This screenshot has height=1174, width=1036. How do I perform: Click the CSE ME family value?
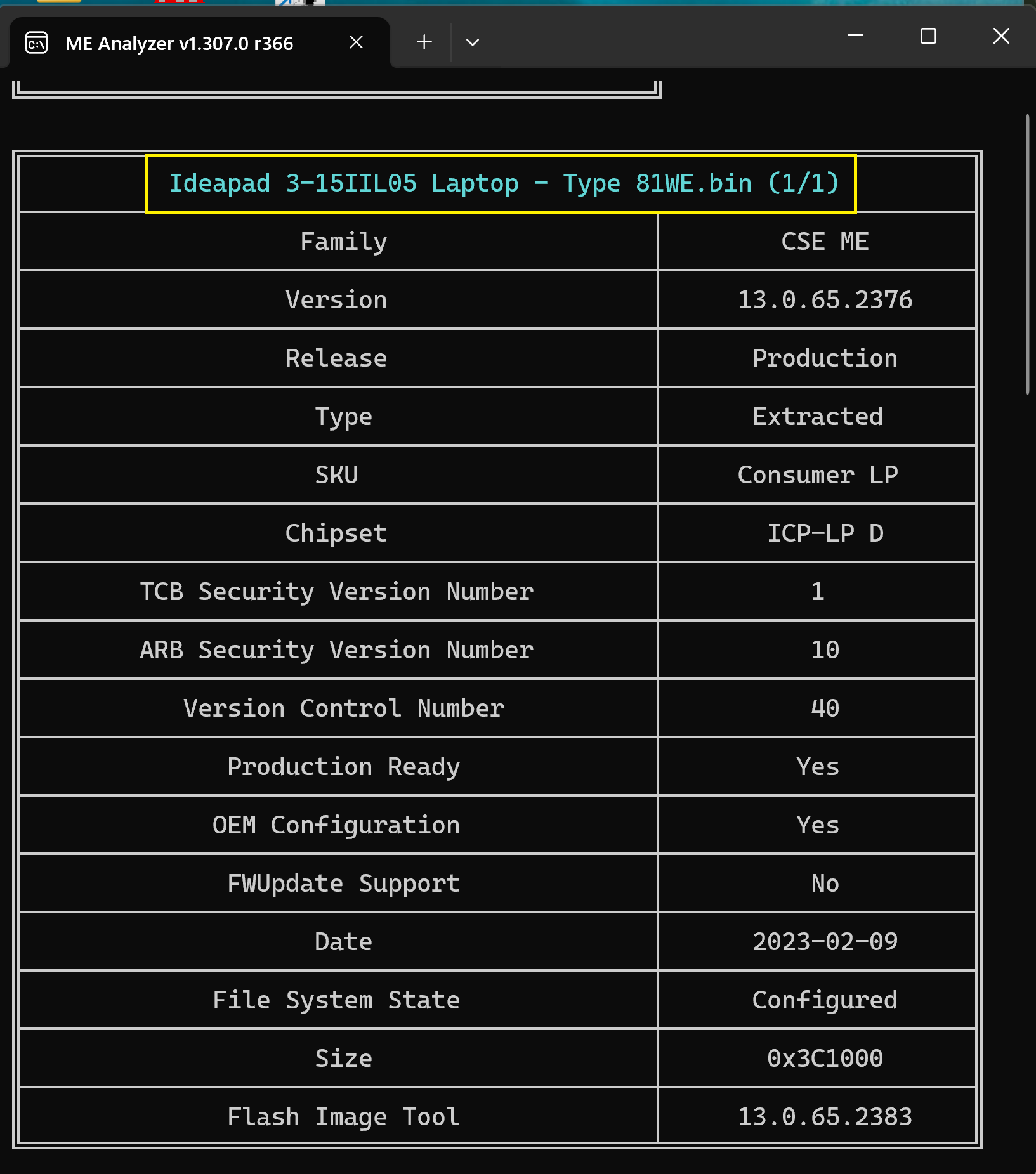pyautogui.click(x=824, y=242)
